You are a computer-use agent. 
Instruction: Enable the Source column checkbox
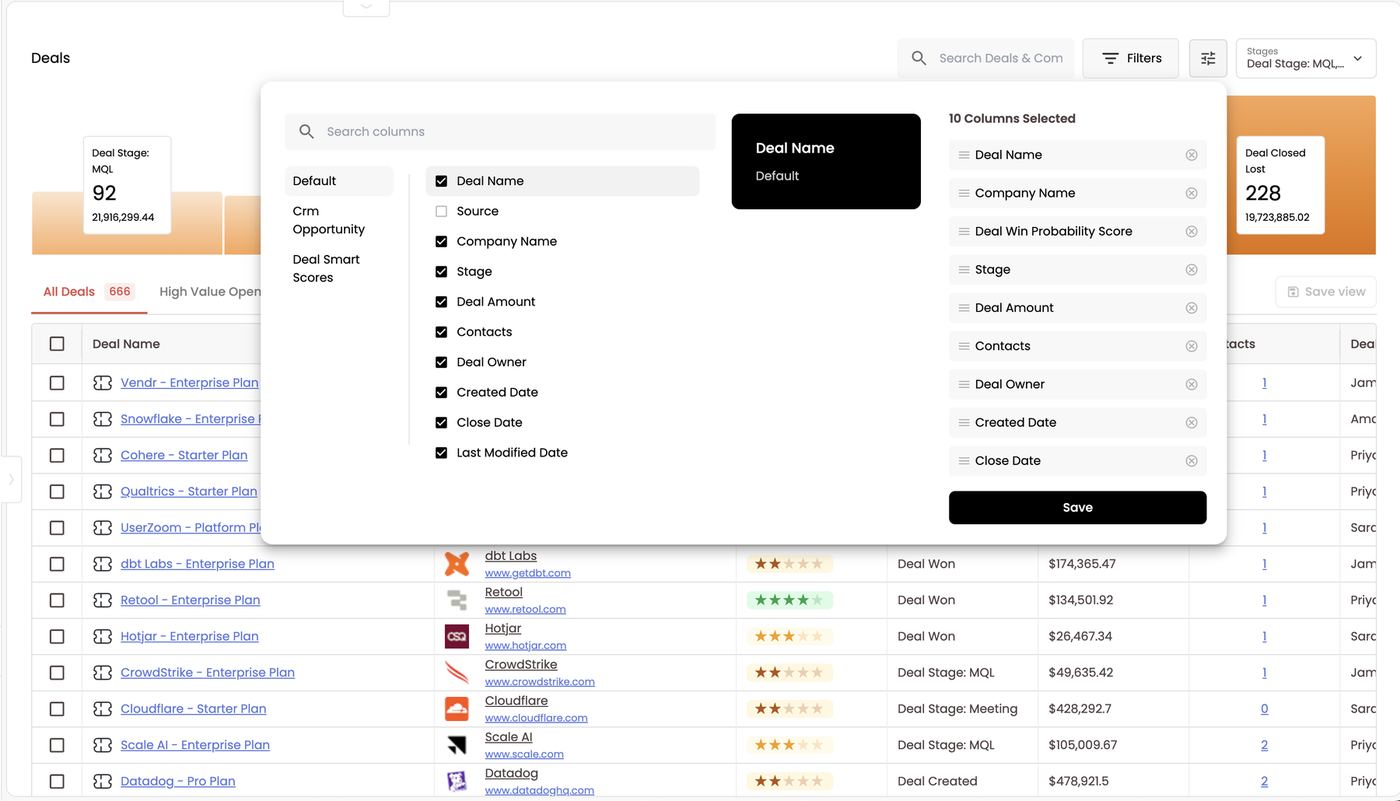(441, 211)
